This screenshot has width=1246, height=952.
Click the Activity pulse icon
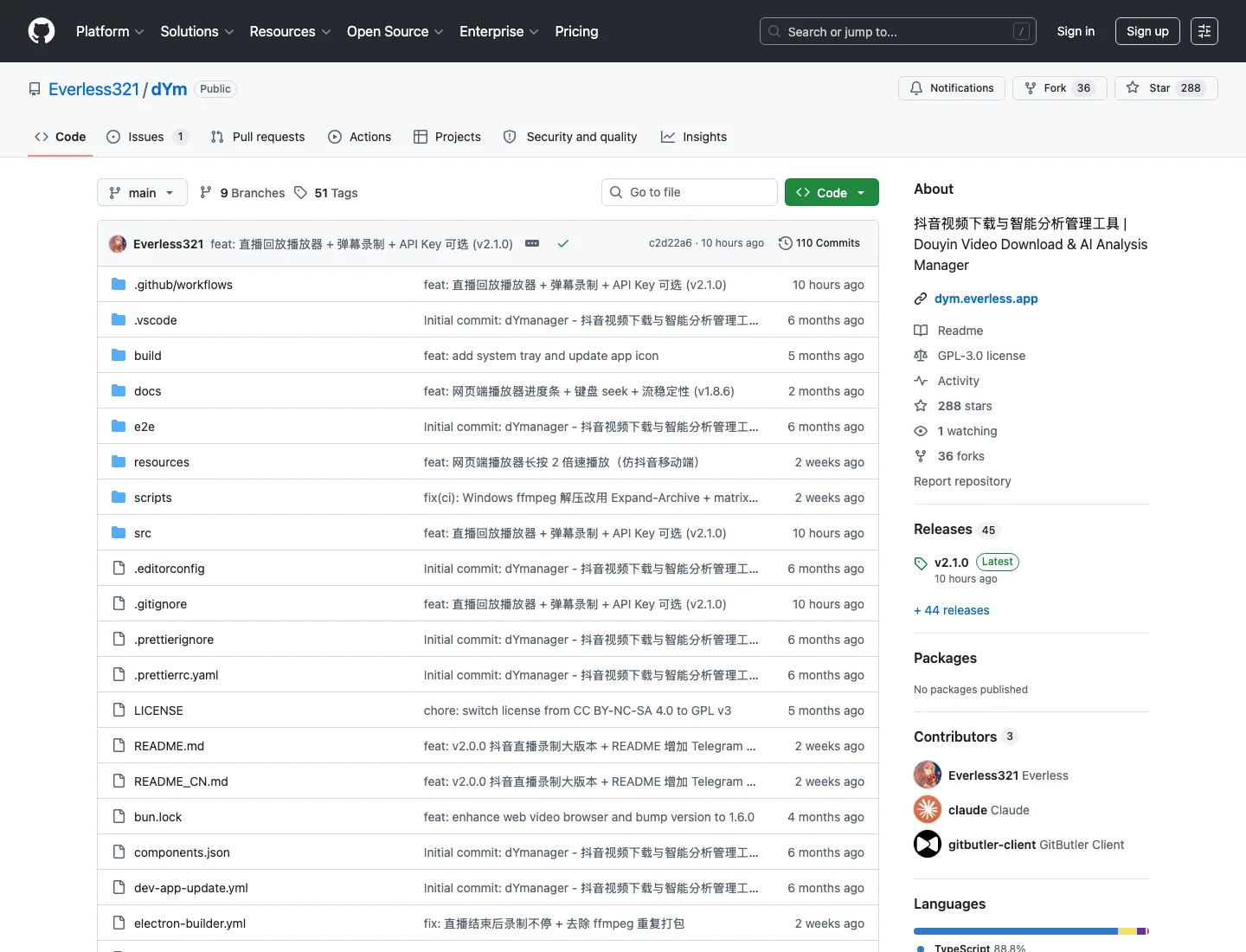click(921, 381)
